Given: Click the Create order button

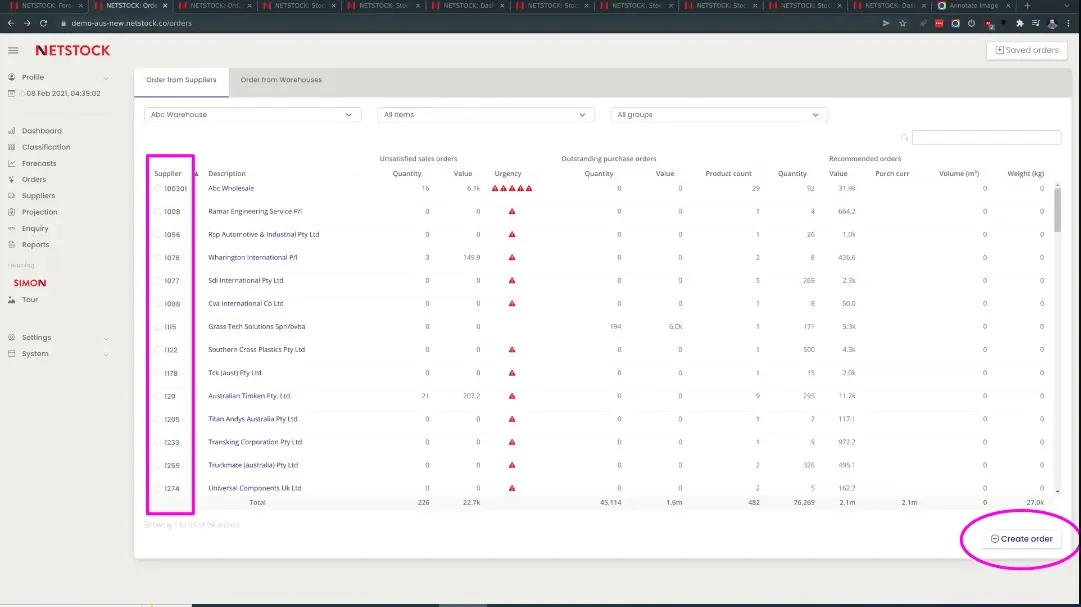Looking at the screenshot, I should pyautogui.click(x=1022, y=539).
